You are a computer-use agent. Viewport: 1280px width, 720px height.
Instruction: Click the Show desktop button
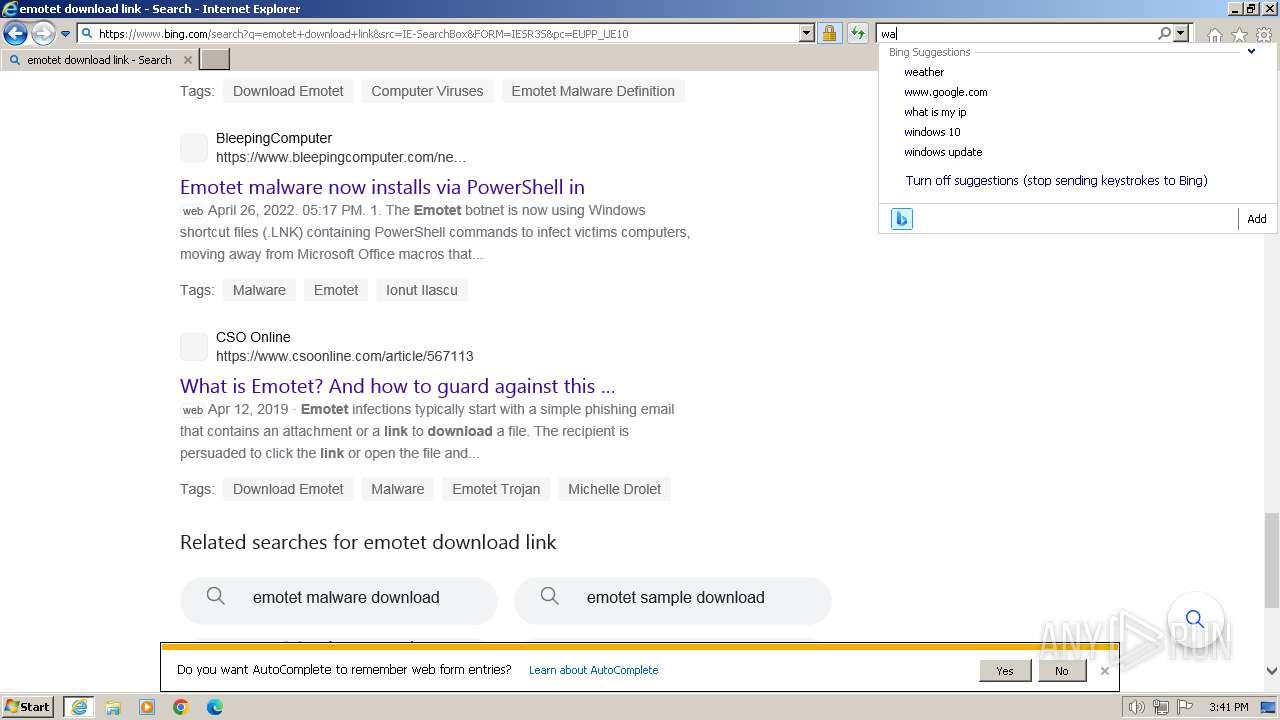1269,707
